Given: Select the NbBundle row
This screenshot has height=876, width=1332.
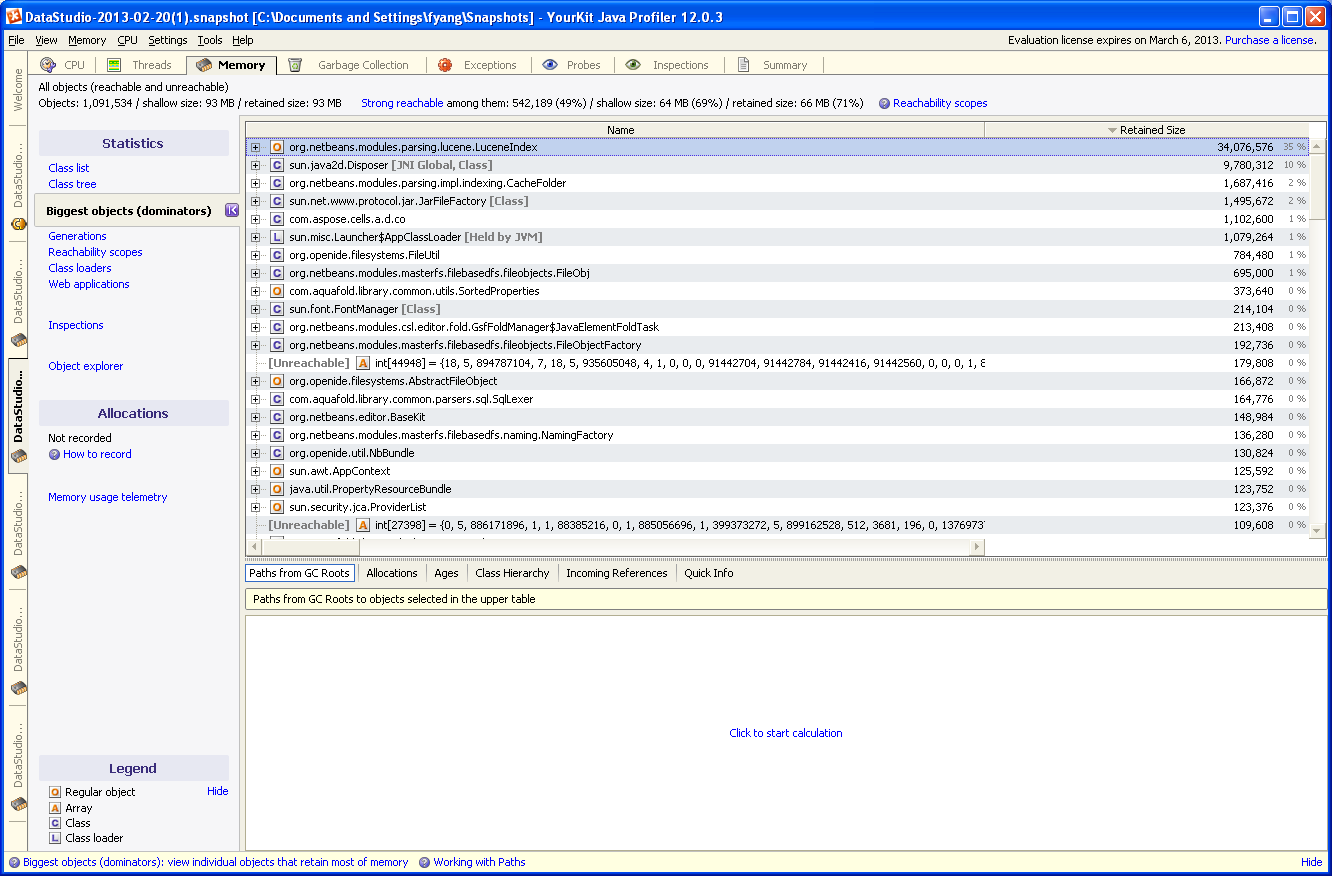Looking at the screenshot, I should click(777, 453).
